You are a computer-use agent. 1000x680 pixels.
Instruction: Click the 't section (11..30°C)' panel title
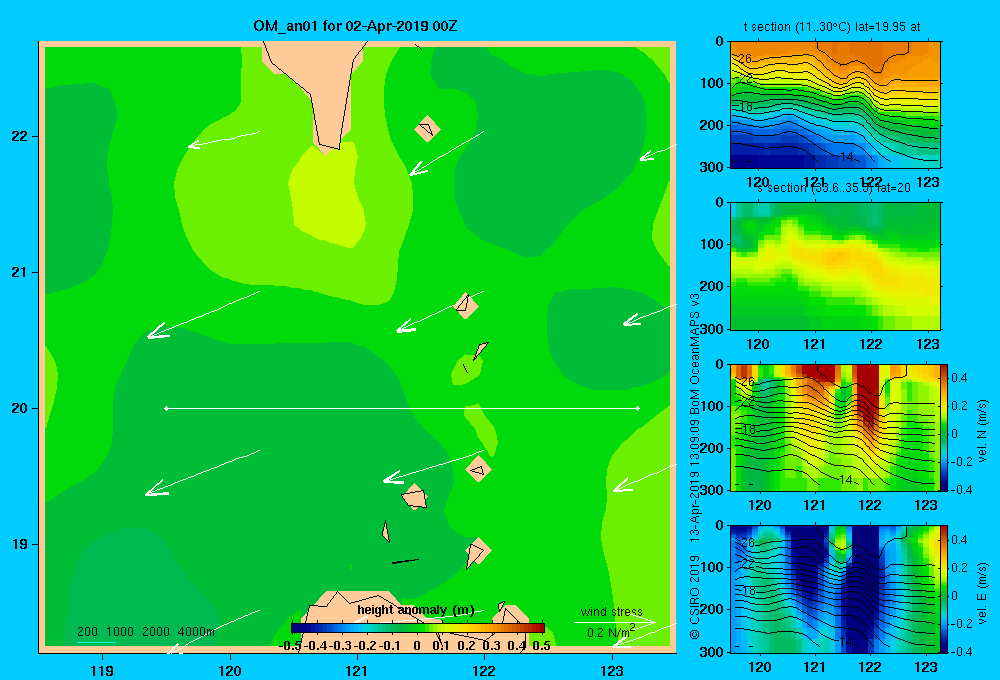tap(832, 27)
